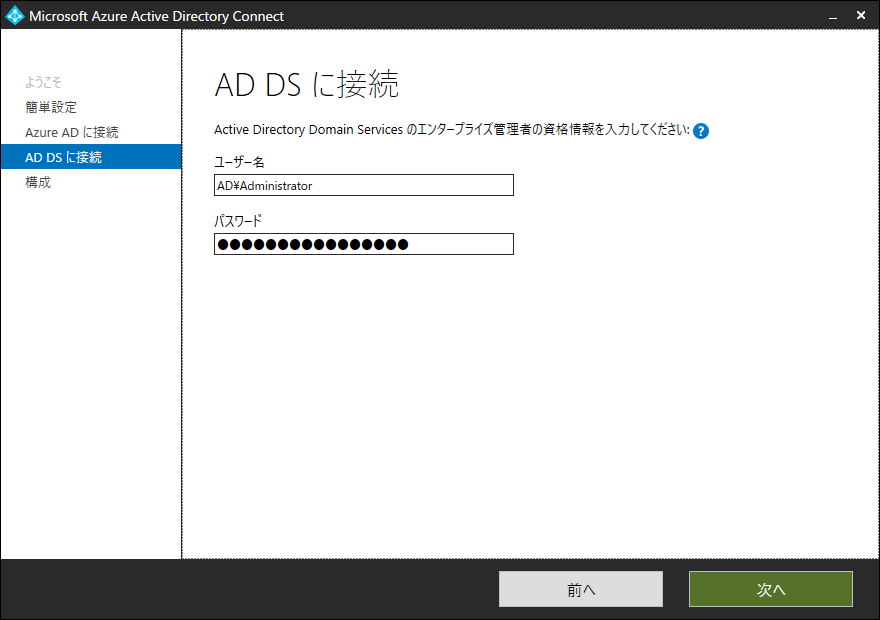Click the 前へ button
The image size is (880, 620).
point(581,589)
